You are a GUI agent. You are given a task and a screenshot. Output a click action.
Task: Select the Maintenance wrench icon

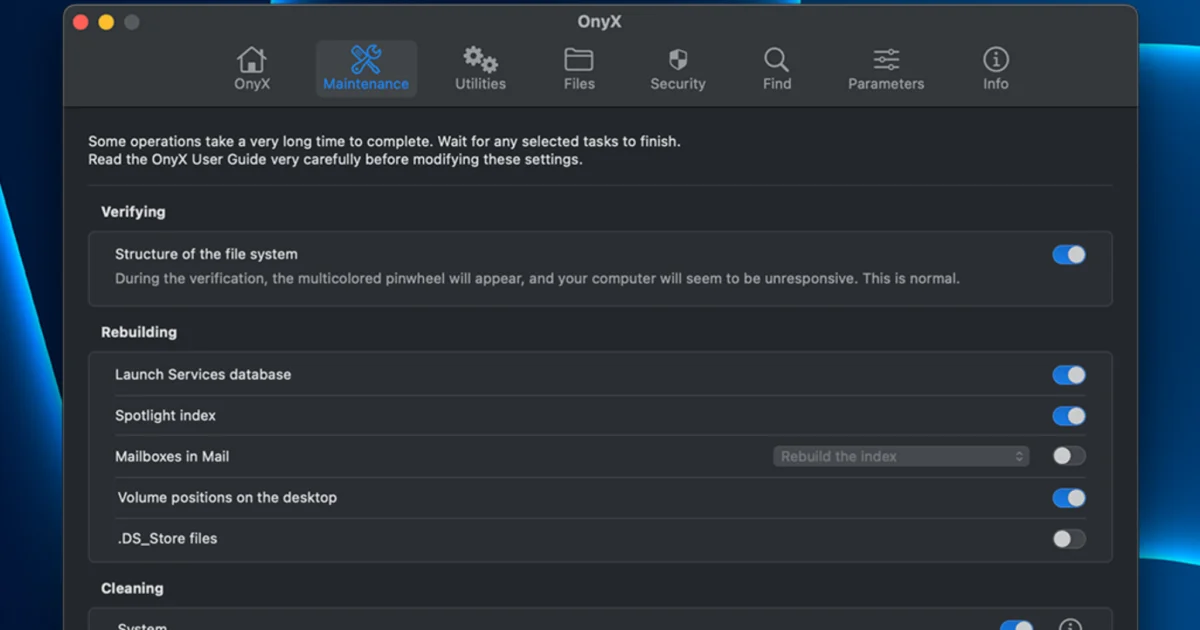click(366, 59)
